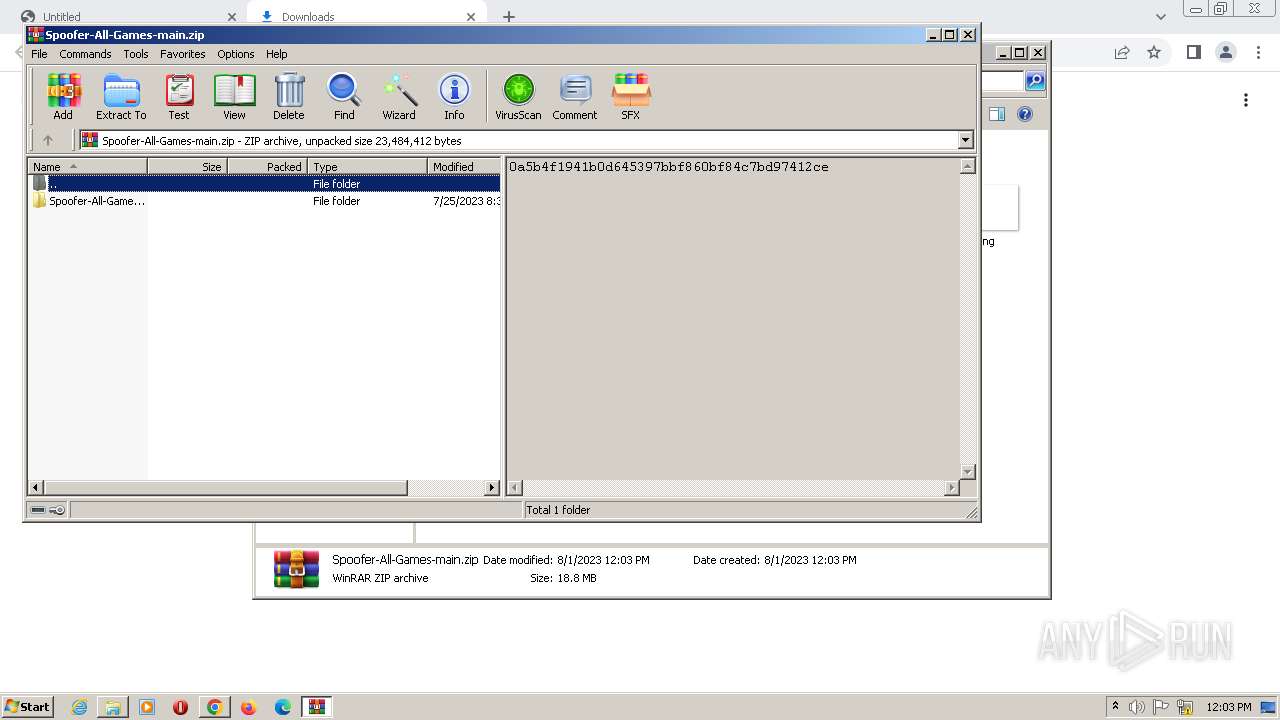Open the Options menu
This screenshot has width=1280, height=720.
[x=236, y=54]
